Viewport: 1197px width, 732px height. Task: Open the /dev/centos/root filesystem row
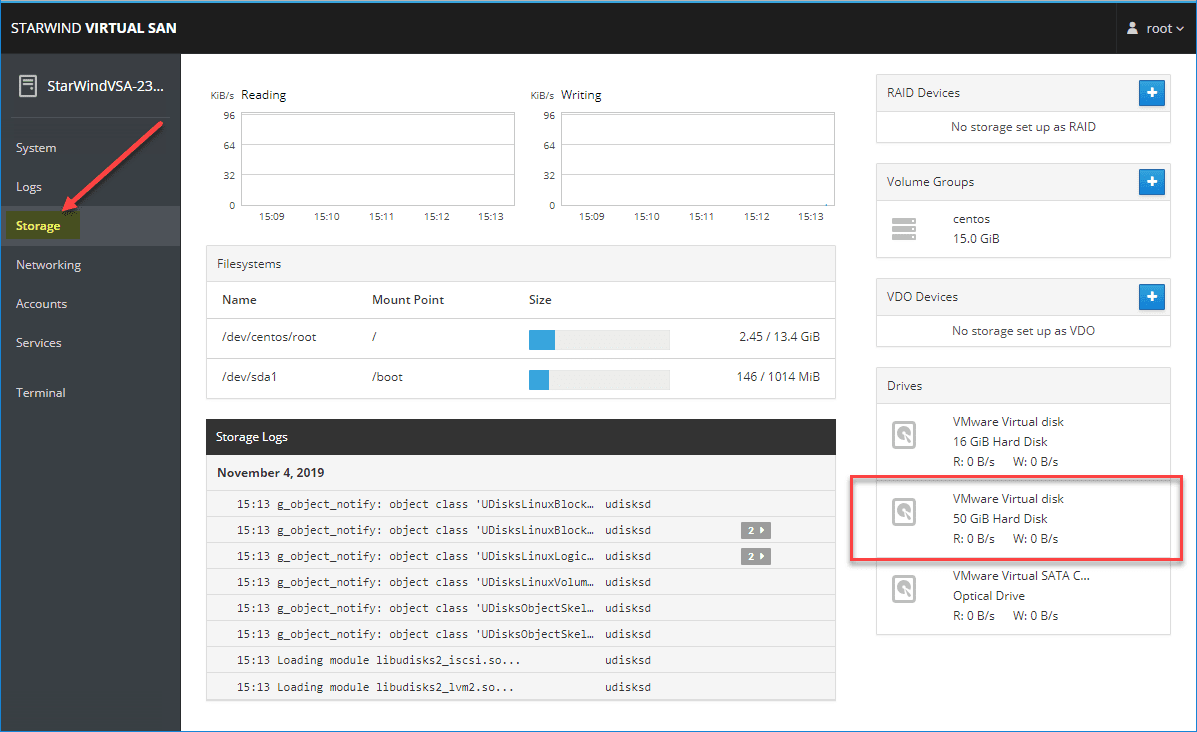coord(521,337)
